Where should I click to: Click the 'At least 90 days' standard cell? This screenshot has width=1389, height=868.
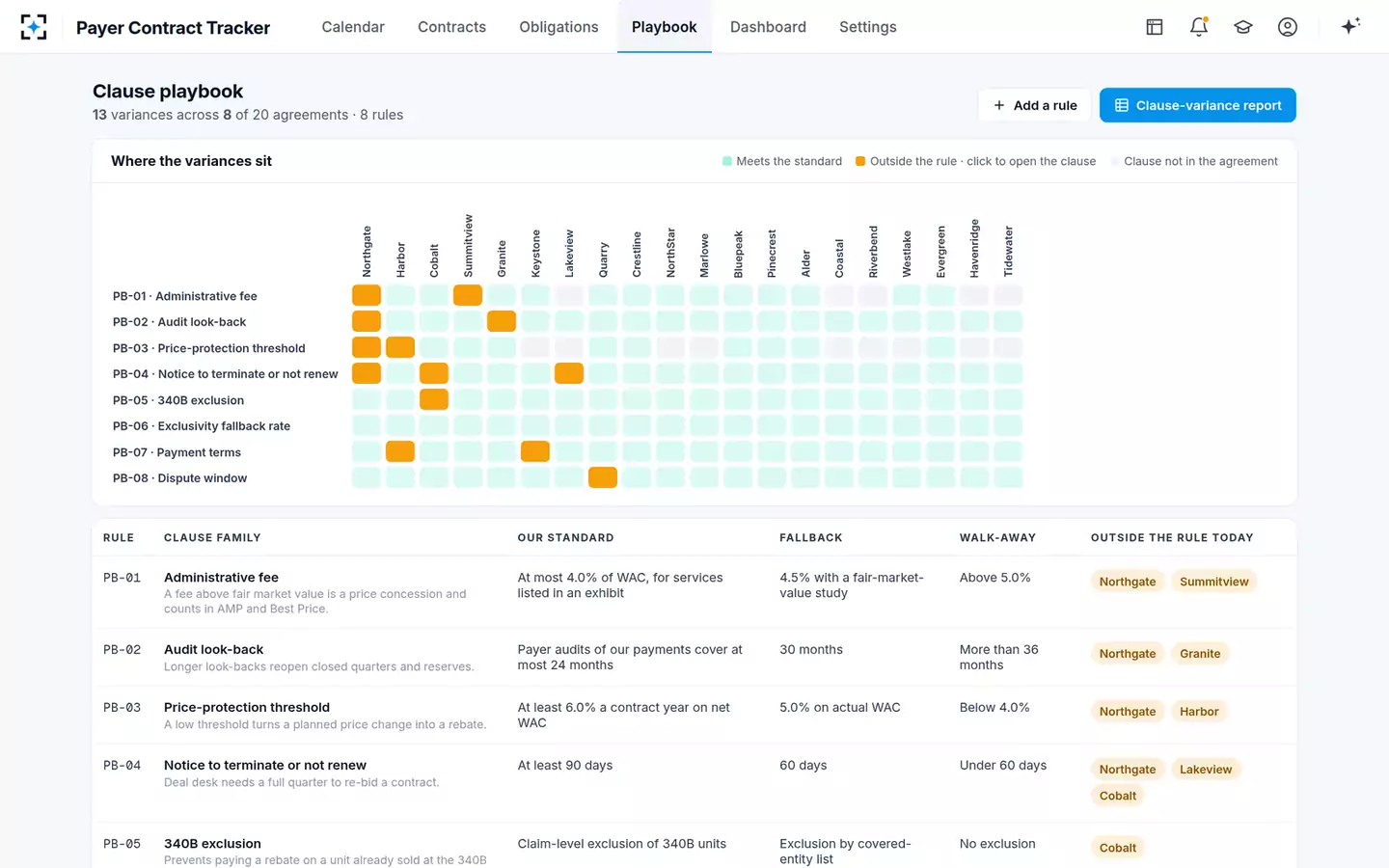(x=565, y=765)
